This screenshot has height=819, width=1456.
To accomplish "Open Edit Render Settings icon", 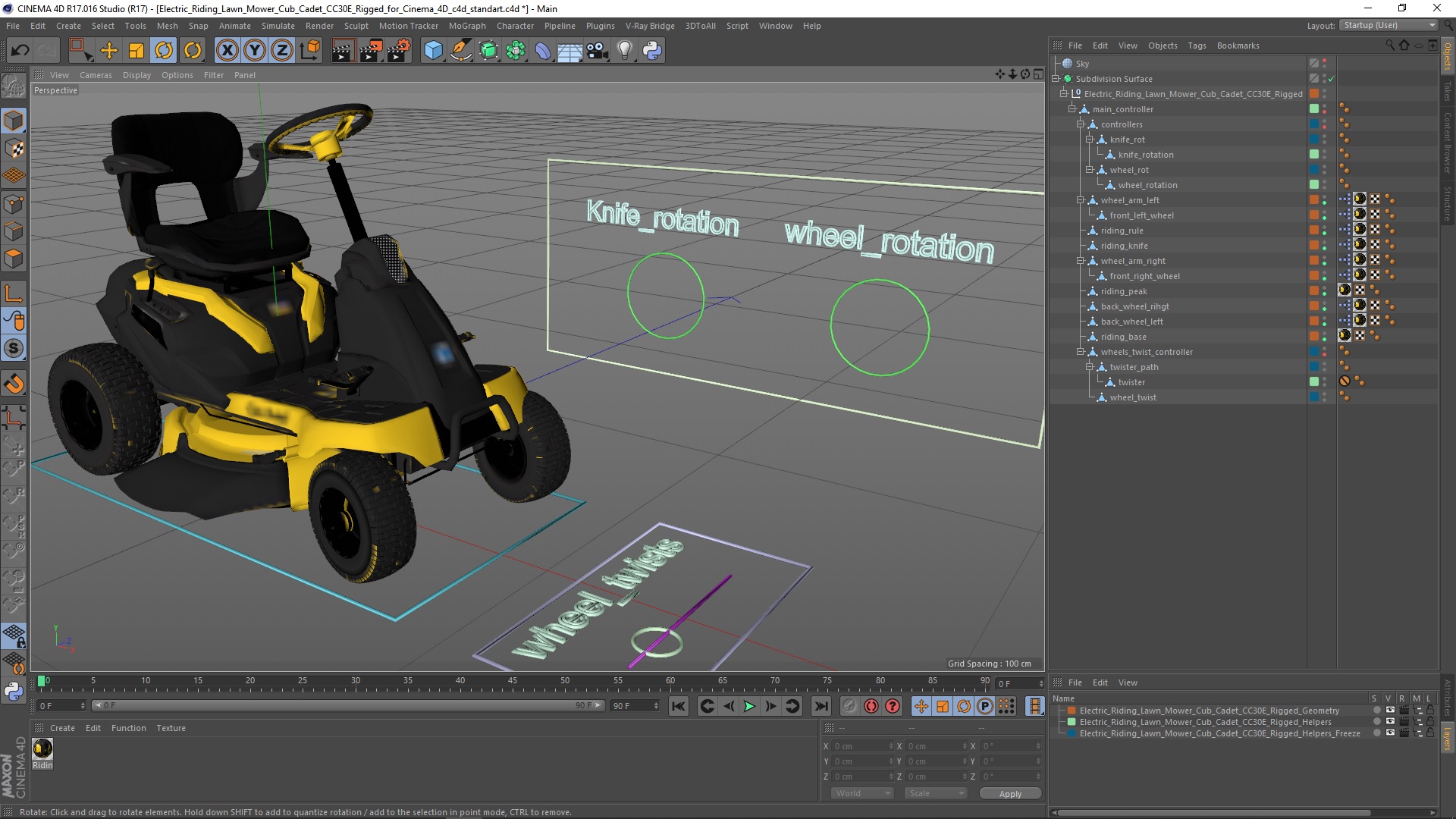I will 399,51.
